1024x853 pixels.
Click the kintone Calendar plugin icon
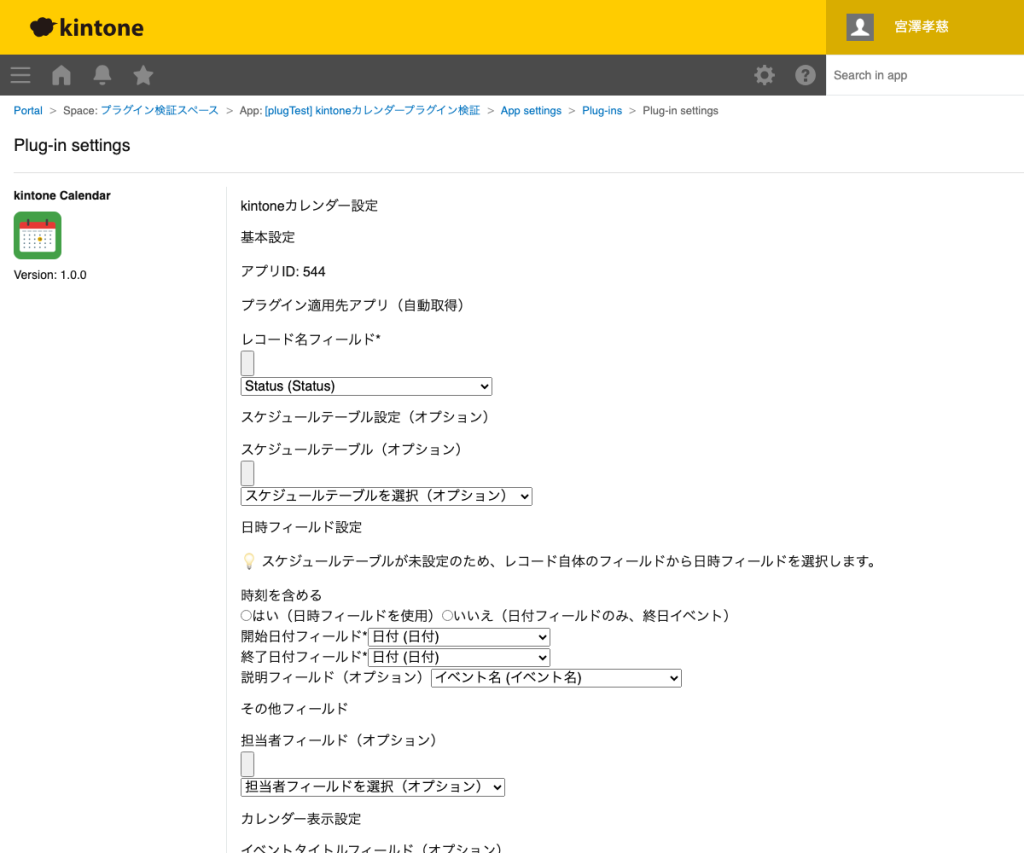pos(37,234)
